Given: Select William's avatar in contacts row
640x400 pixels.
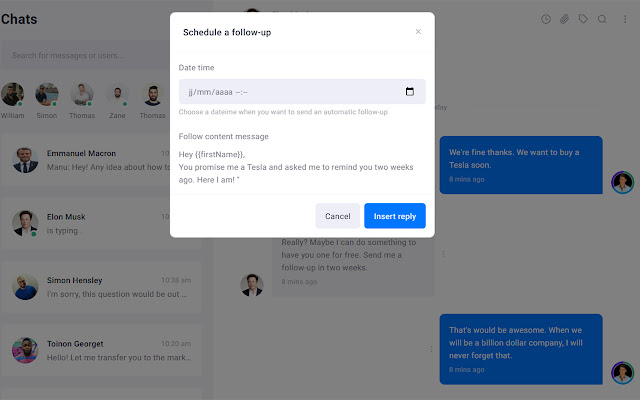Looking at the screenshot, I should [x=12, y=95].
